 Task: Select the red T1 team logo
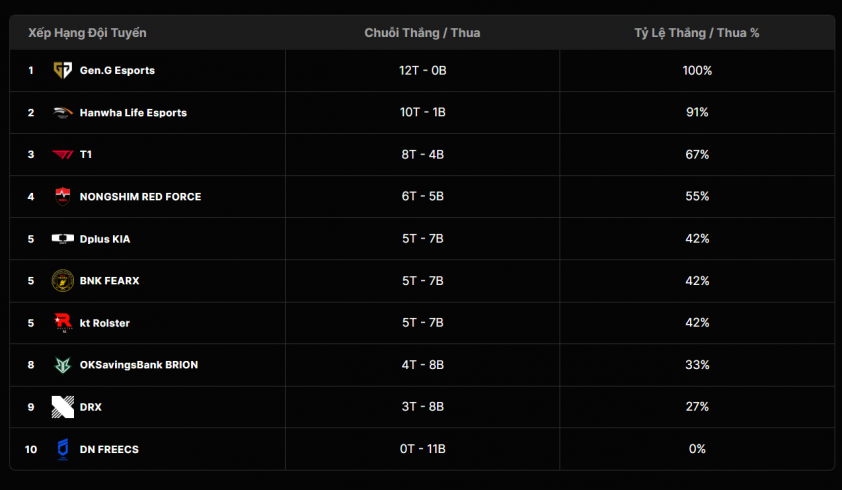coord(63,155)
